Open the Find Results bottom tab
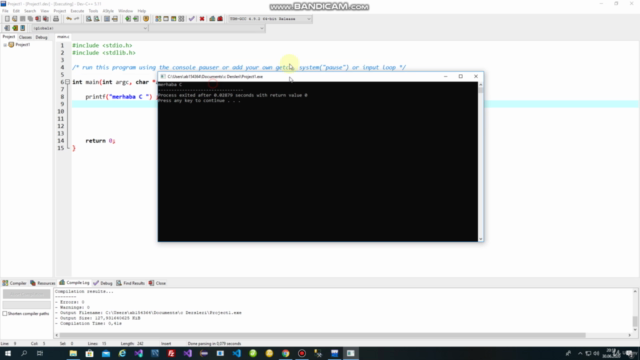The height and width of the screenshot is (360, 640). [130, 283]
